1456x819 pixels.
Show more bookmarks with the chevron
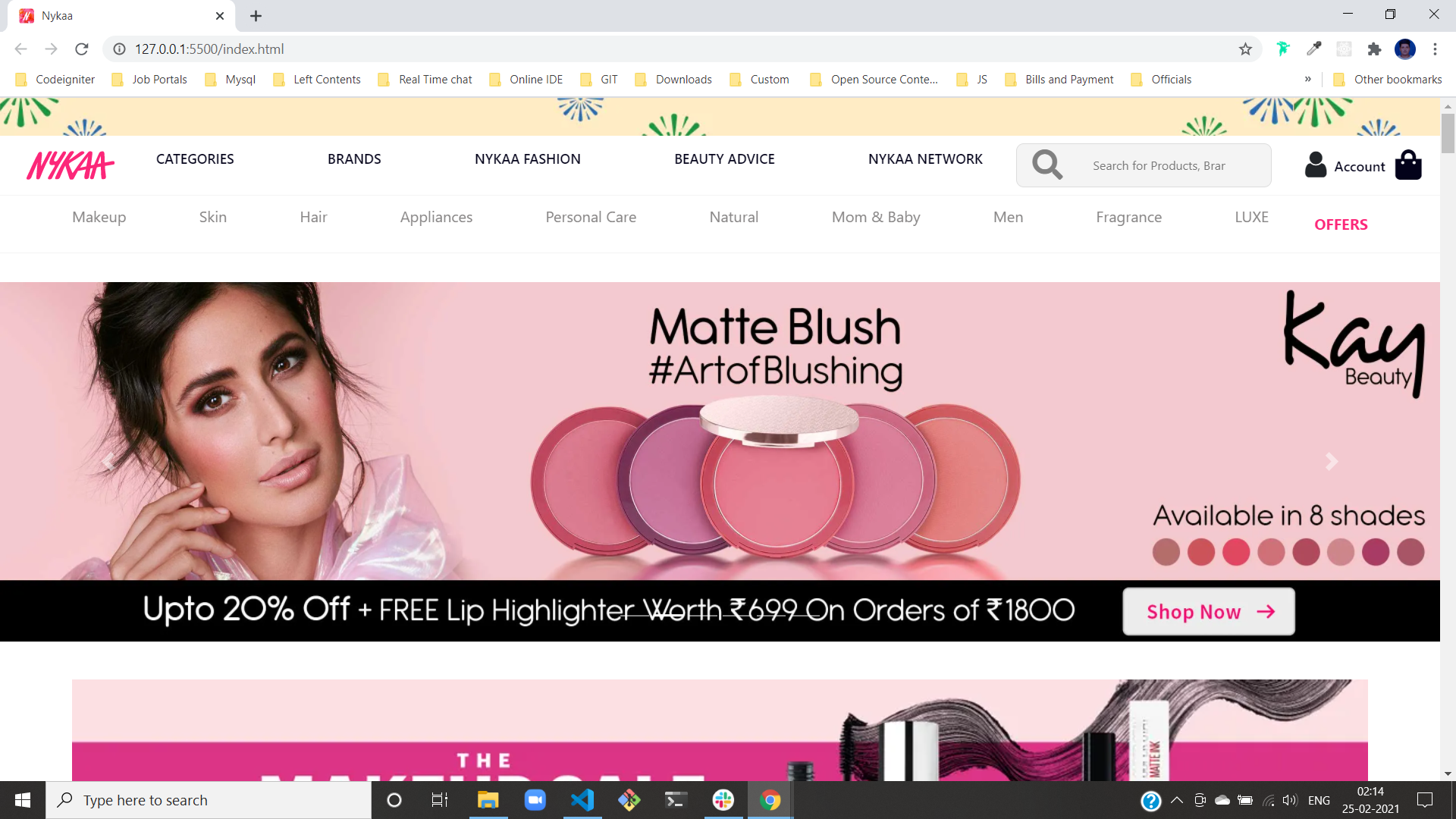click(x=1308, y=79)
